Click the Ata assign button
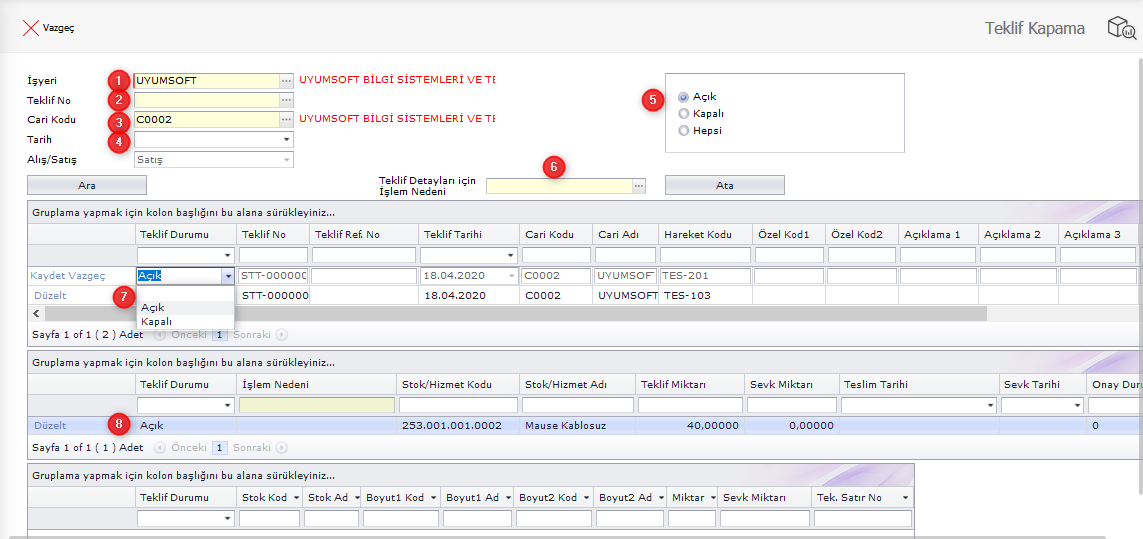 pos(725,185)
